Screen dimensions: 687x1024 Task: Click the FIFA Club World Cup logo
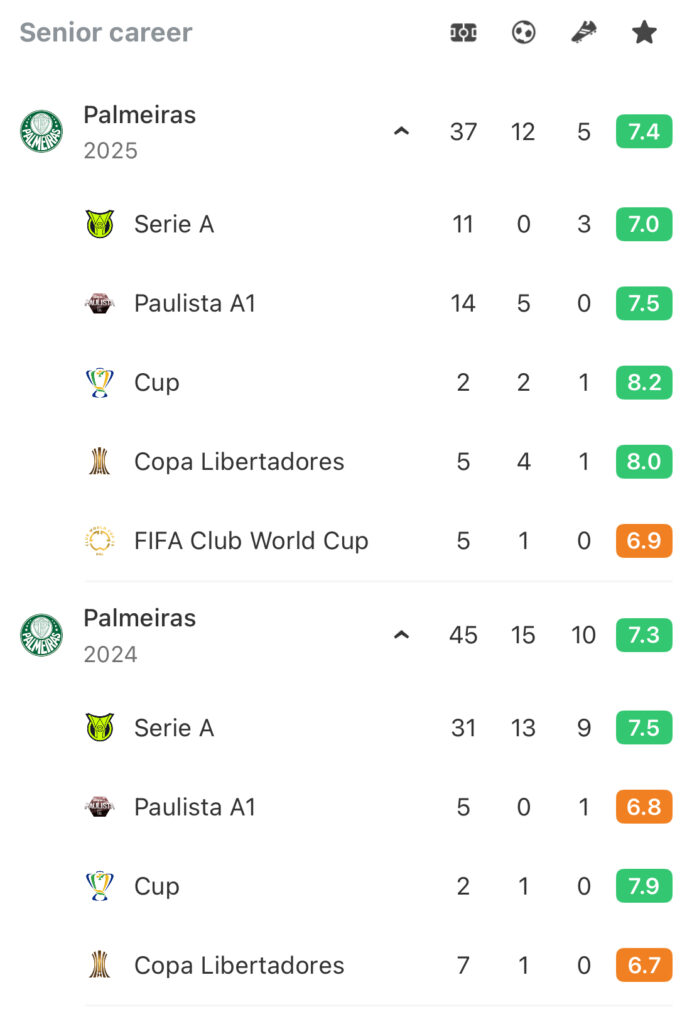pos(100,541)
